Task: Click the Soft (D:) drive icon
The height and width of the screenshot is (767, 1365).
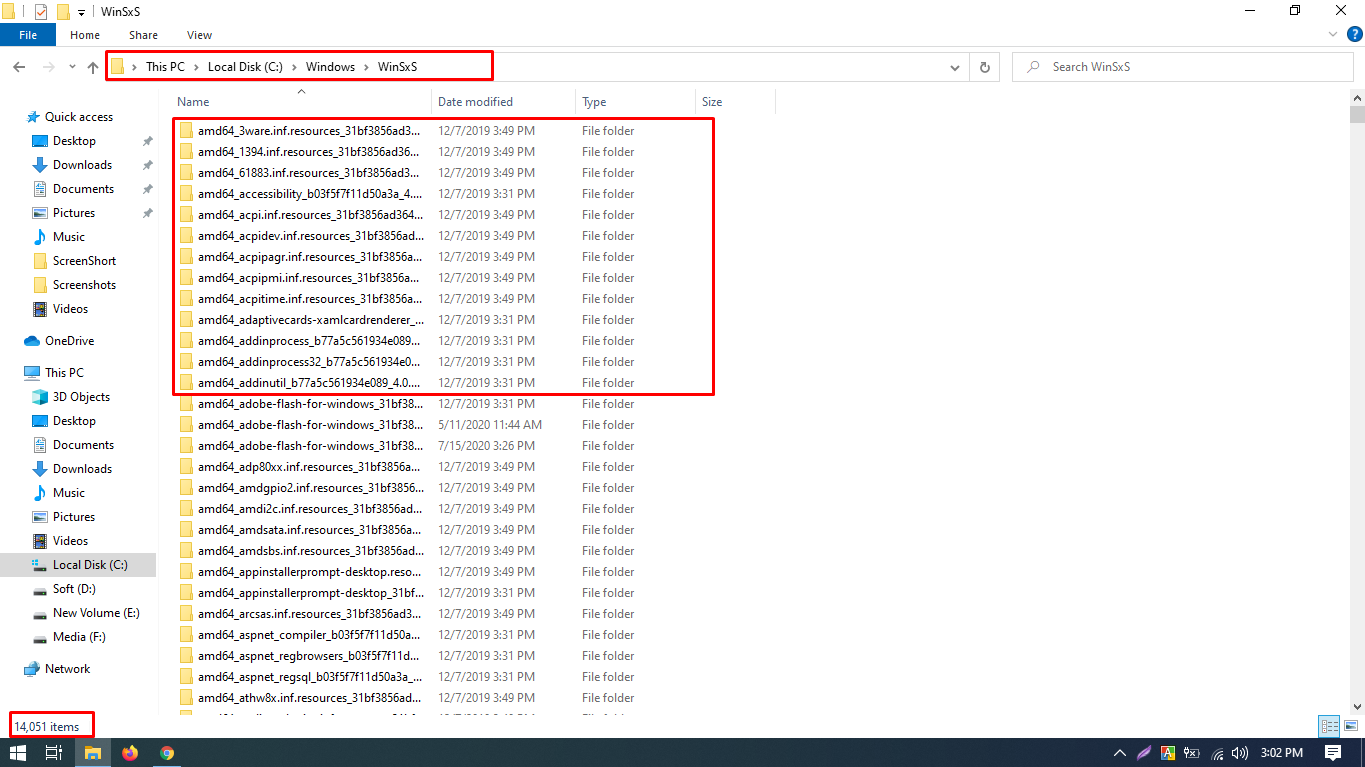Action: tap(40, 589)
